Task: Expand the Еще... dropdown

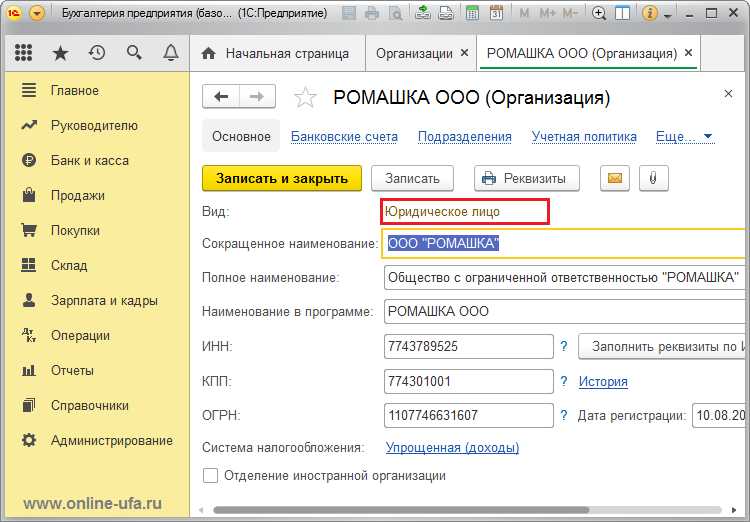Action: (684, 137)
